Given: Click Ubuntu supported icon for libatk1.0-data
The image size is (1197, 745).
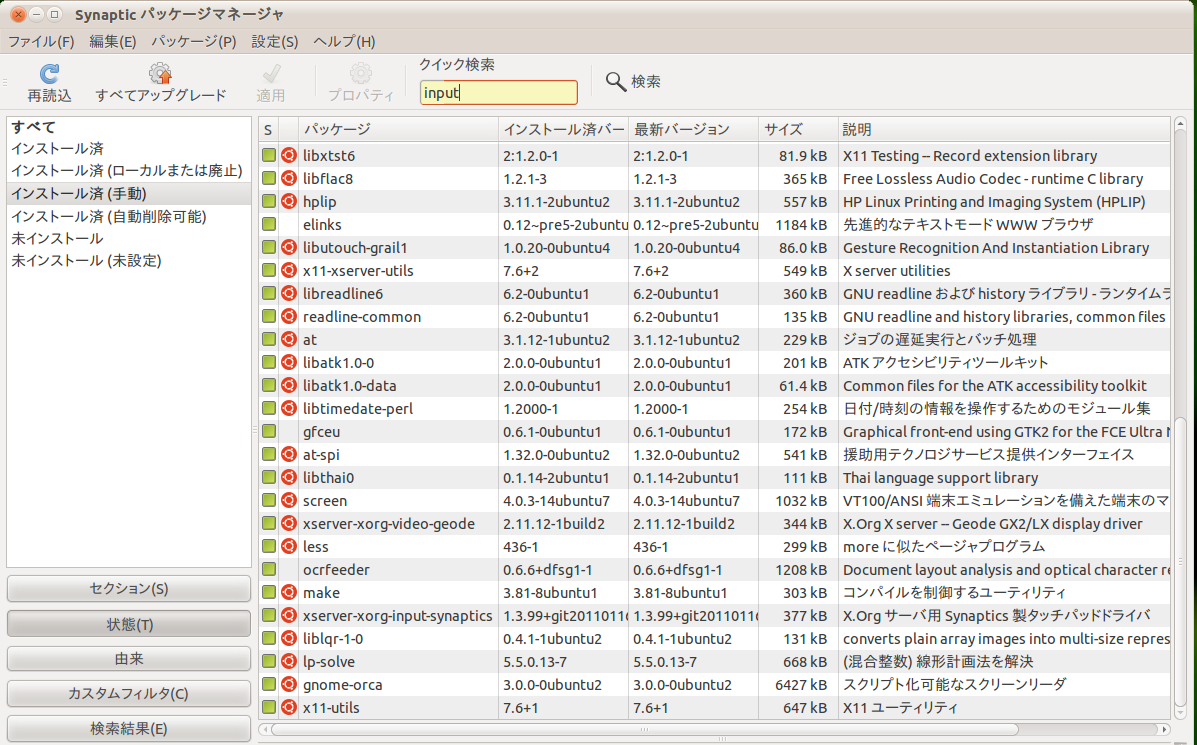Looking at the screenshot, I should [x=289, y=385].
